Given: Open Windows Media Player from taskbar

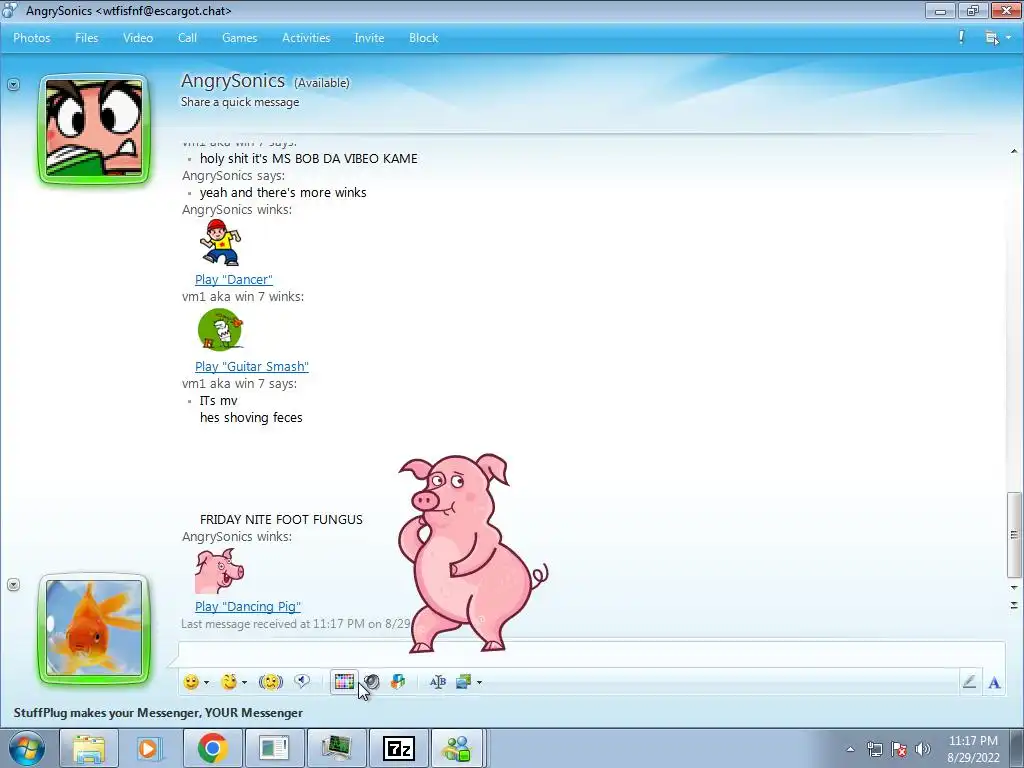Looking at the screenshot, I should 150,748.
